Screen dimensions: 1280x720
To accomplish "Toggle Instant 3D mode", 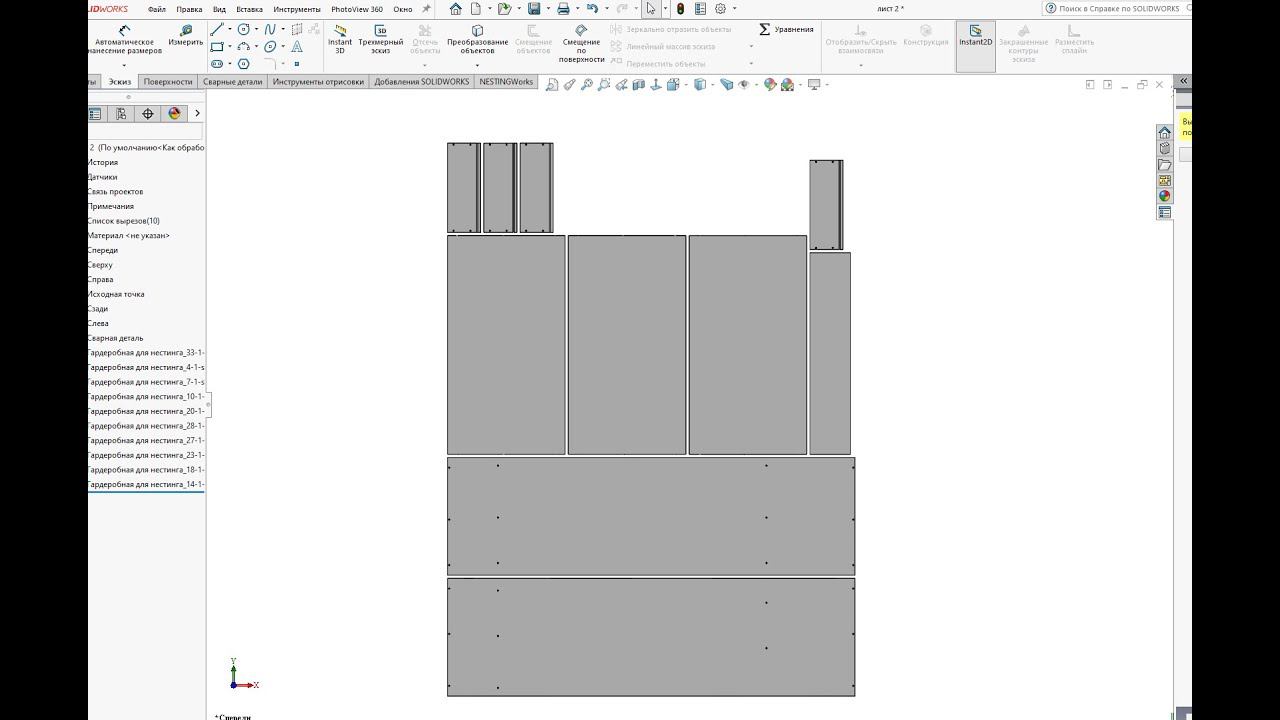I will pyautogui.click(x=340, y=40).
